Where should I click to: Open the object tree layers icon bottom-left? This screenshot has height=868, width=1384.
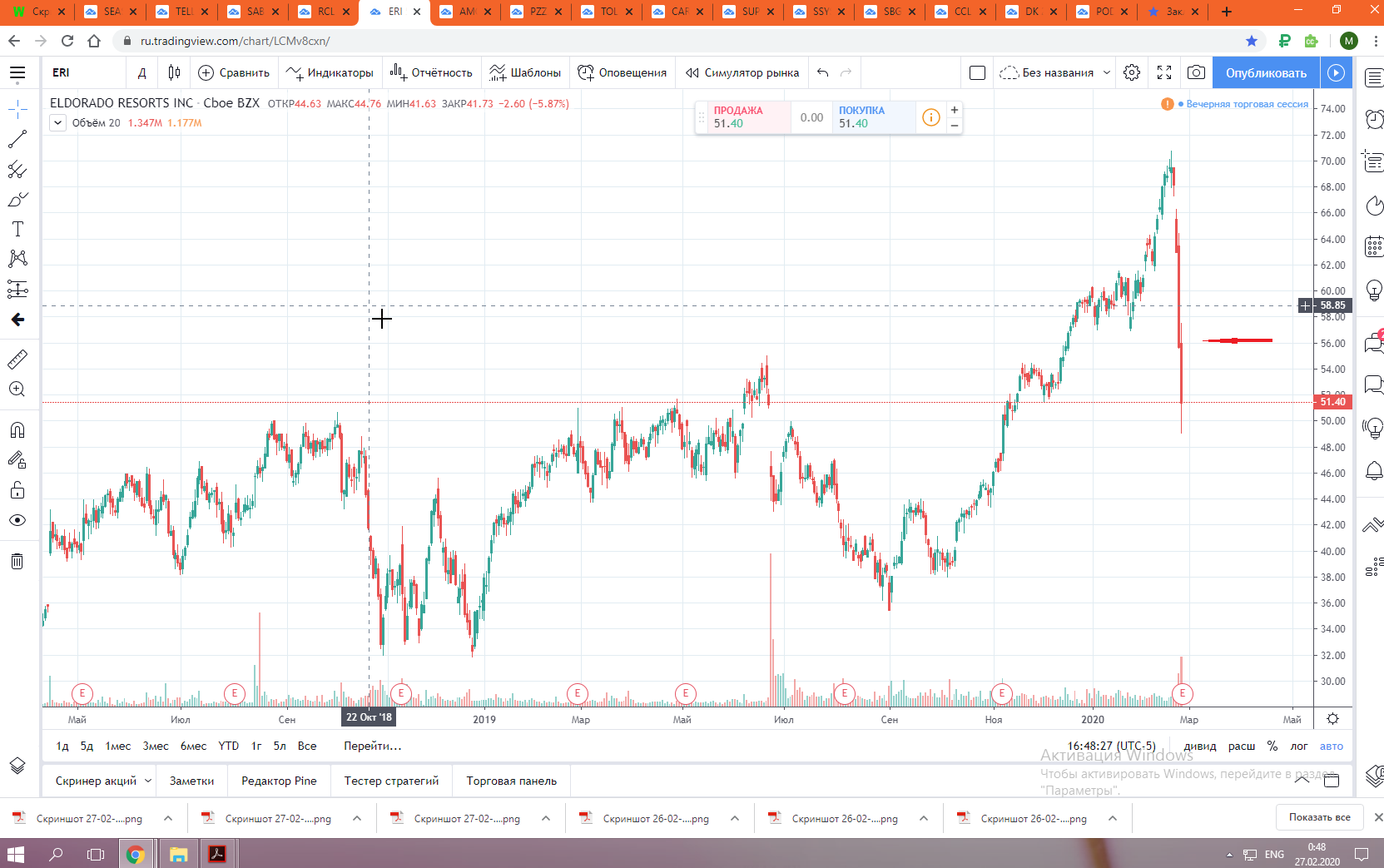pyautogui.click(x=17, y=766)
